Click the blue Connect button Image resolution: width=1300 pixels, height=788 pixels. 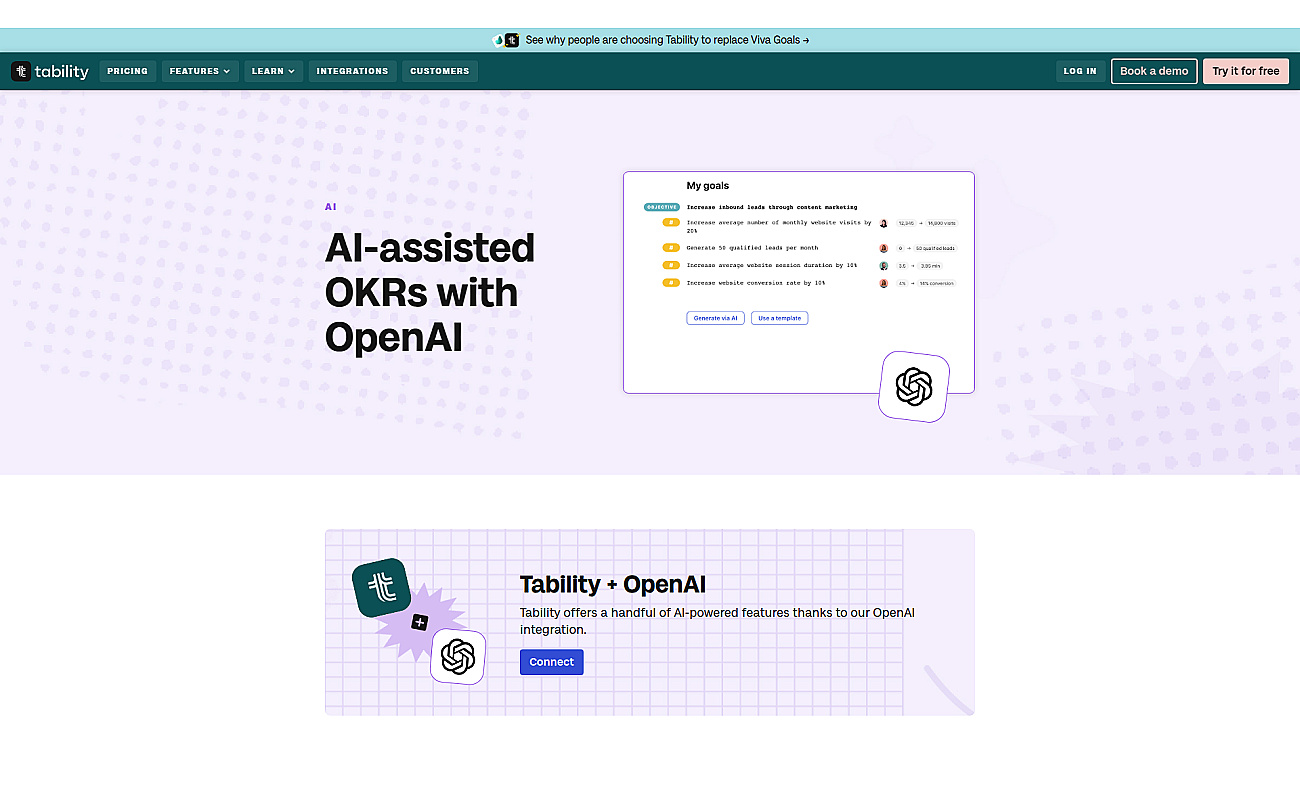pyautogui.click(x=552, y=662)
